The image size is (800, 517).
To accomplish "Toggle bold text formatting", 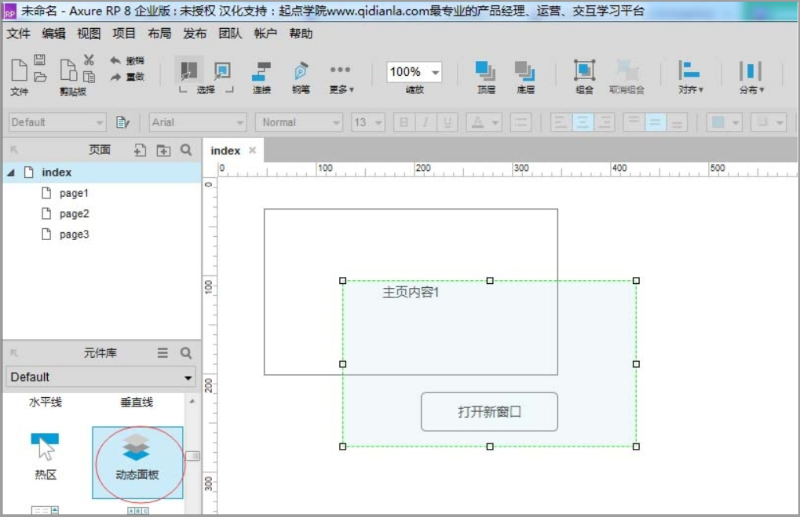I will (x=404, y=122).
